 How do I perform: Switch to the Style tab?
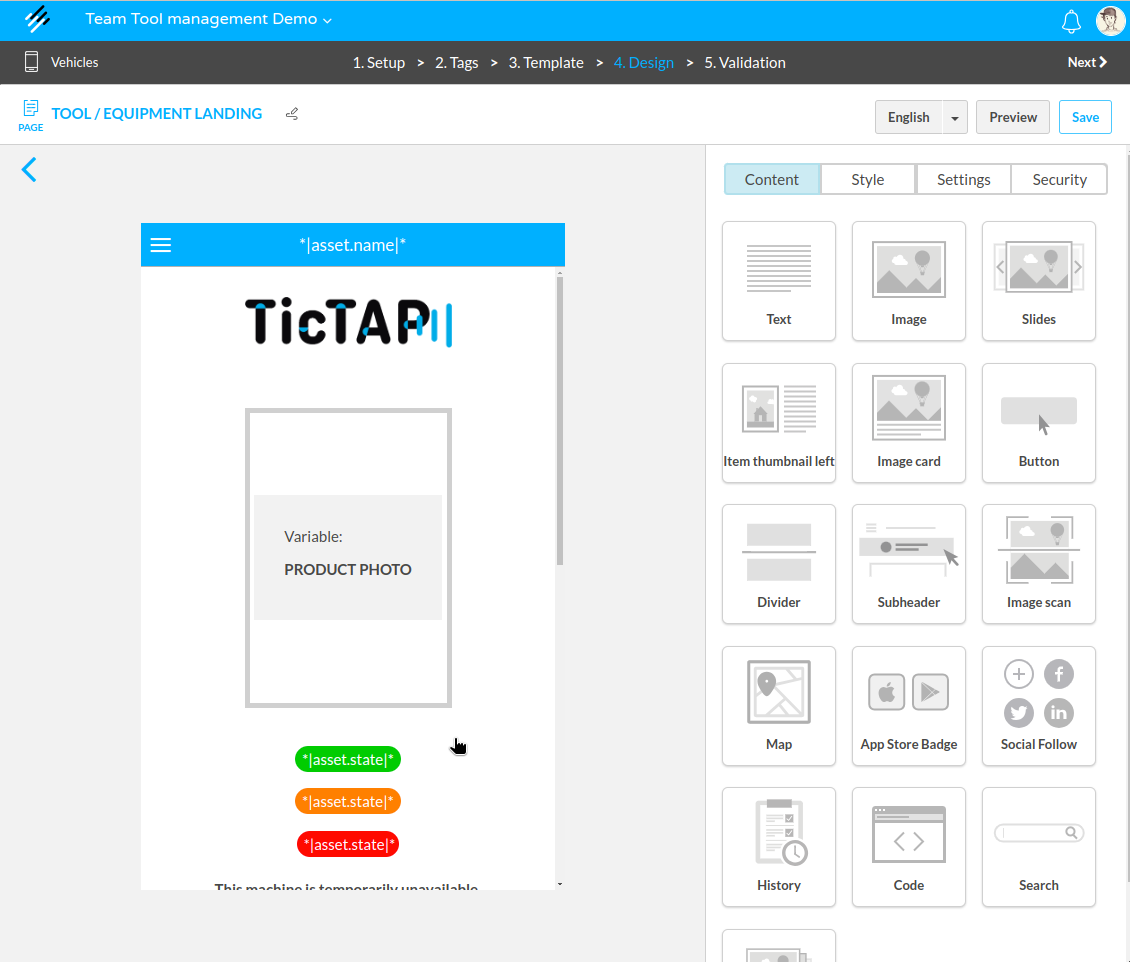pos(868,179)
